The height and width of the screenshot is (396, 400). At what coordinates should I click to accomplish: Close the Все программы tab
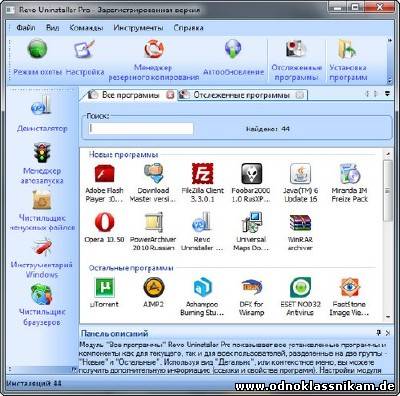click(170, 95)
